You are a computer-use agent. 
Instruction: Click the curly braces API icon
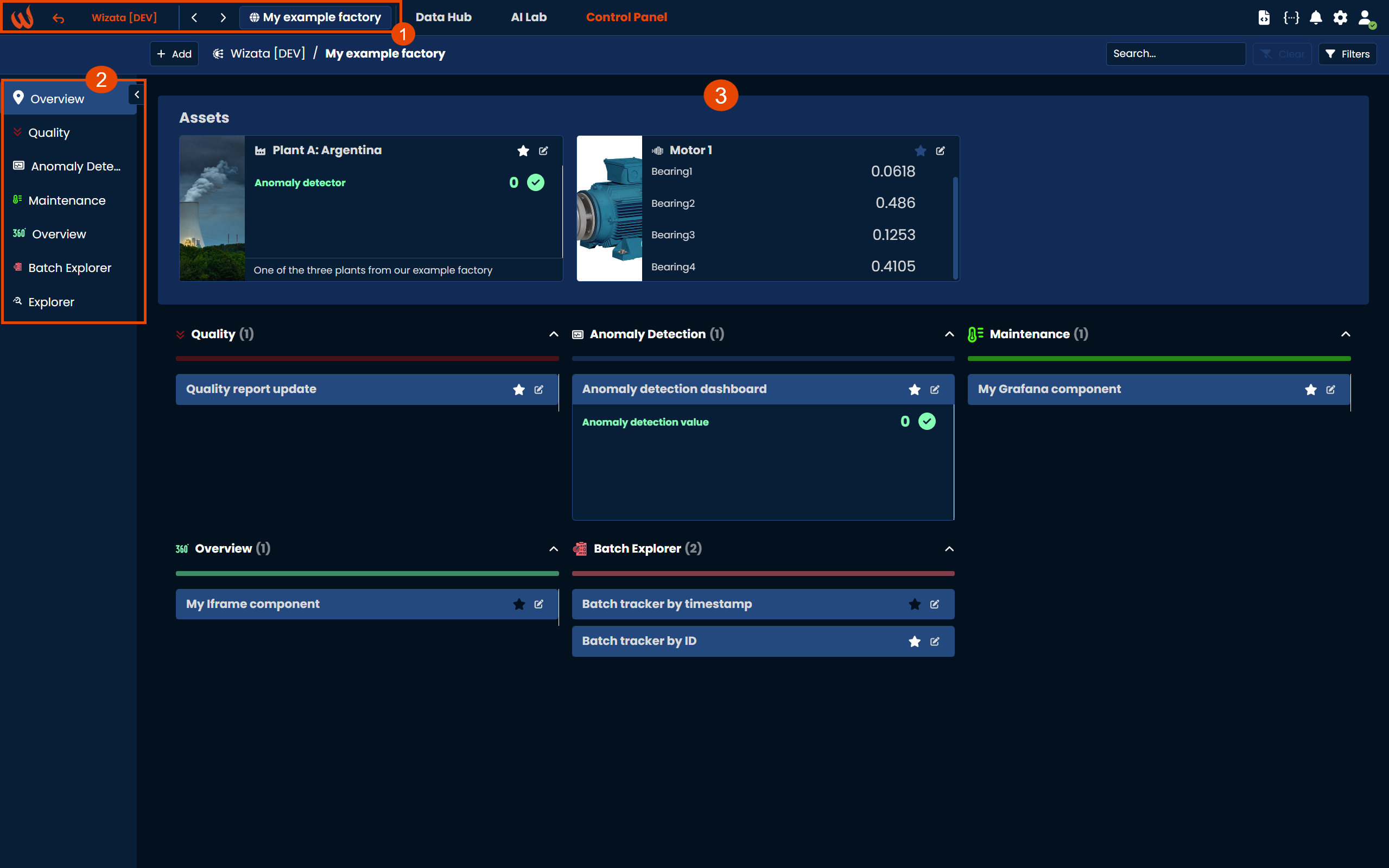pos(1291,17)
